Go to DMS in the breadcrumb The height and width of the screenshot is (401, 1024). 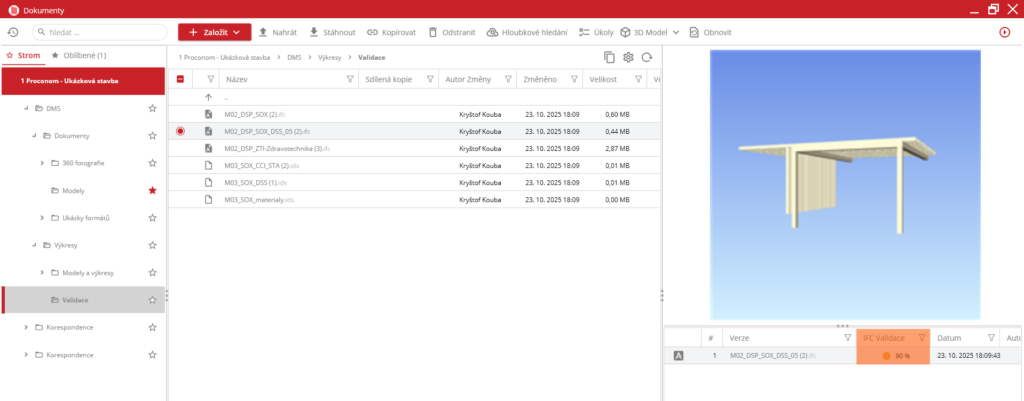(293, 57)
